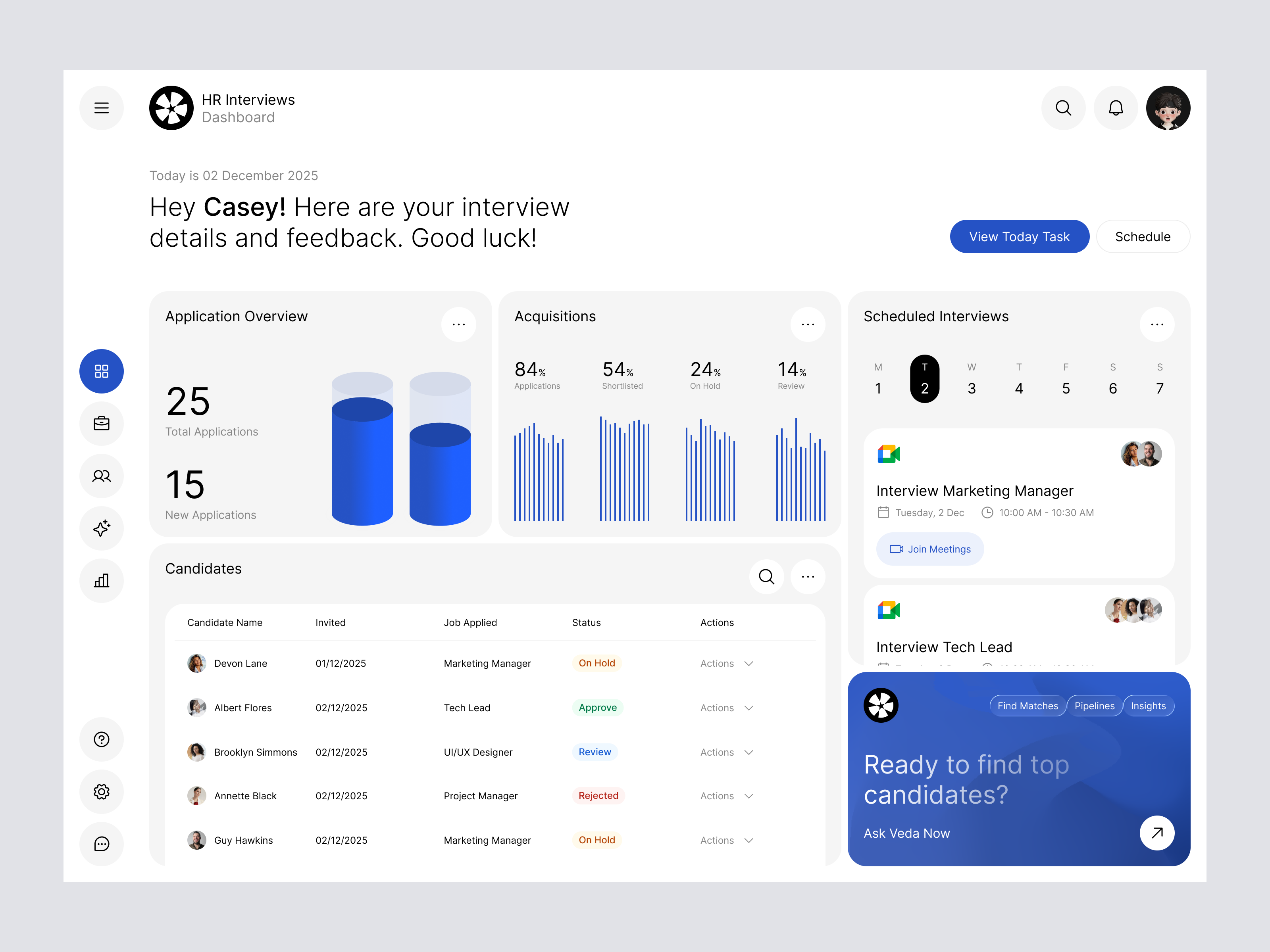Select the dashboard grid sidebar icon
The image size is (1270, 952).
coord(102,371)
